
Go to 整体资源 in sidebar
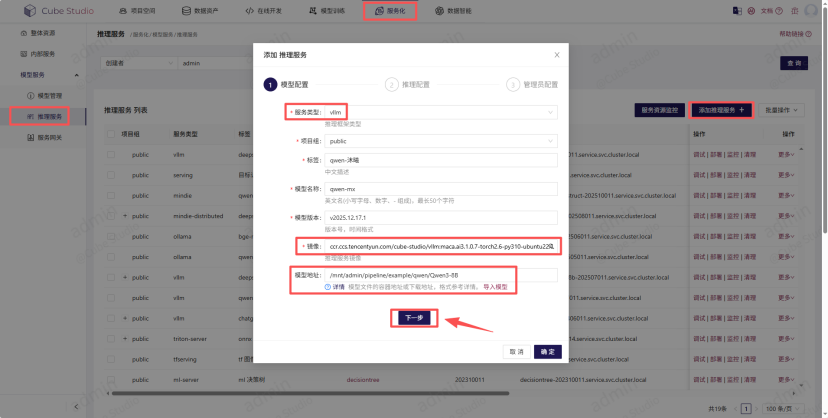(38, 33)
